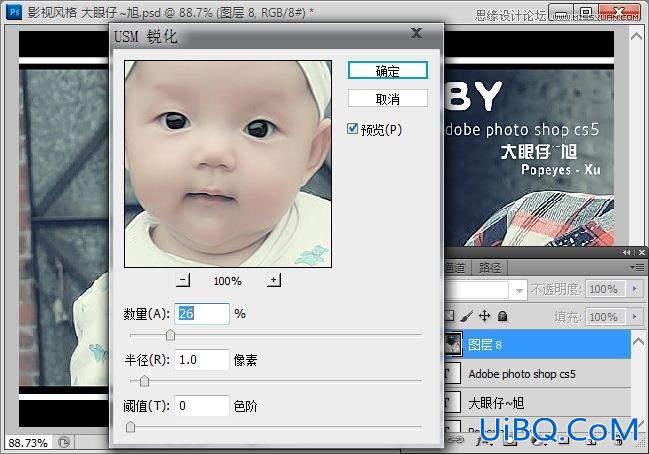The height and width of the screenshot is (454, 649).
Task: Zoom in the dialog preview with plus button
Action: tap(274, 280)
